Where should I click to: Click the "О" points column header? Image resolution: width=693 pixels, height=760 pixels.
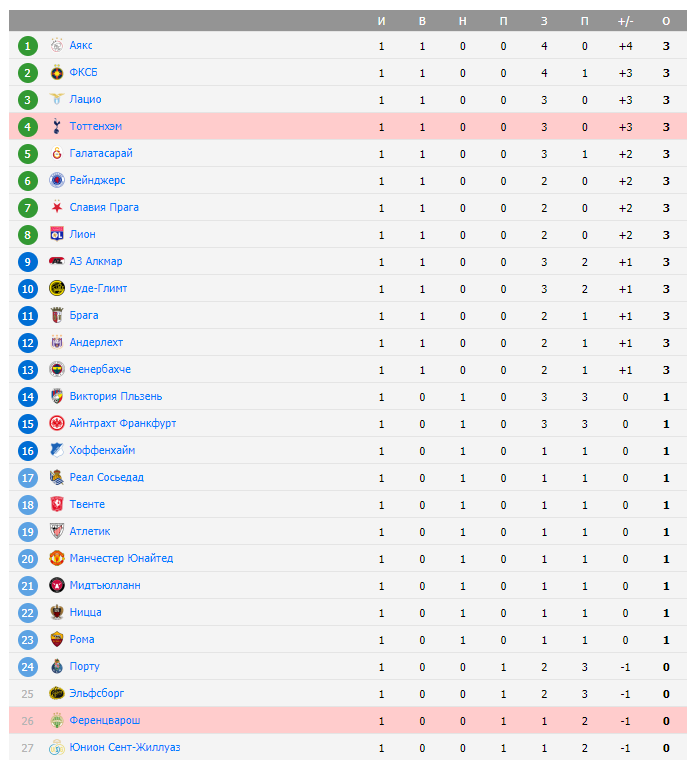tap(666, 21)
